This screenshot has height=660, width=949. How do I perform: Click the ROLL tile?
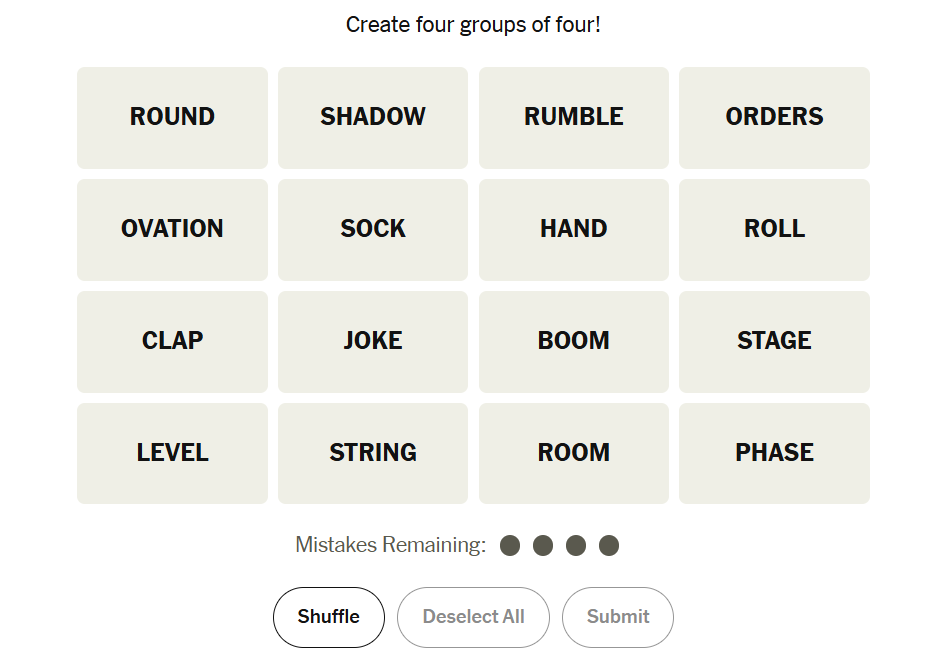tap(774, 229)
